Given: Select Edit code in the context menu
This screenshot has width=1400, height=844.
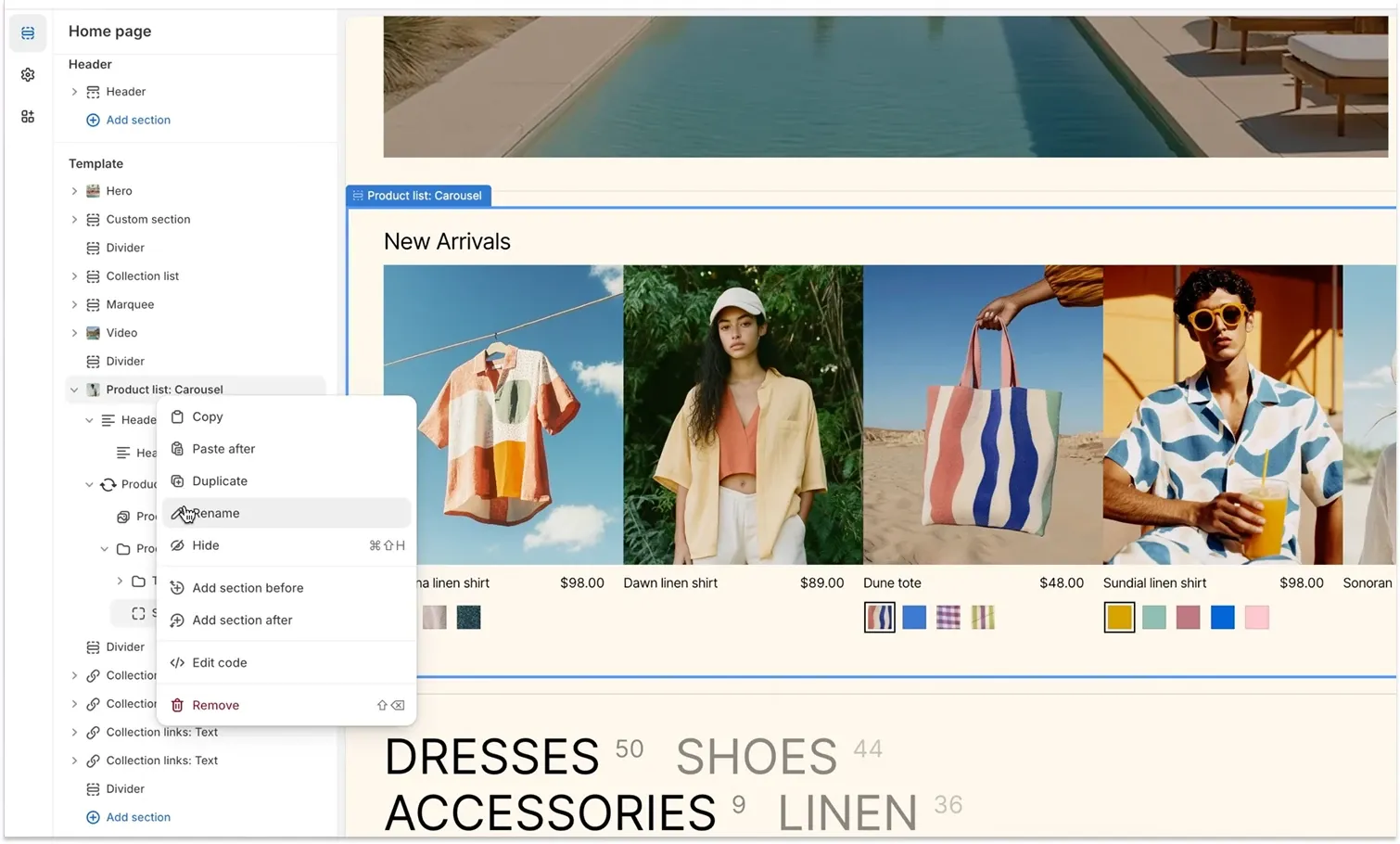Looking at the screenshot, I should (x=219, y=662).
